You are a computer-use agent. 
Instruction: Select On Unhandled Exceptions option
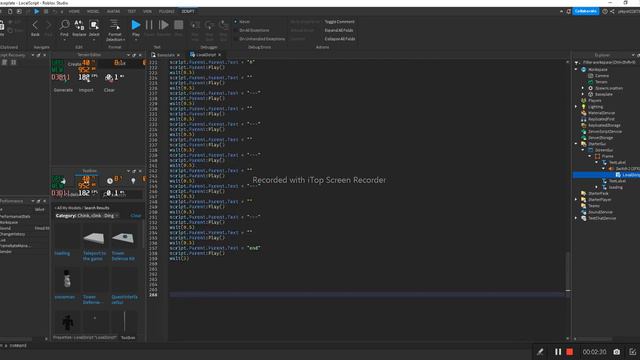(x=260, y=39)
